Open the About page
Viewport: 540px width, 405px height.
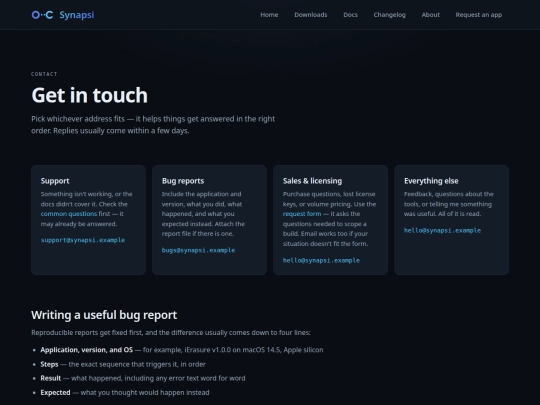point(430,15)
